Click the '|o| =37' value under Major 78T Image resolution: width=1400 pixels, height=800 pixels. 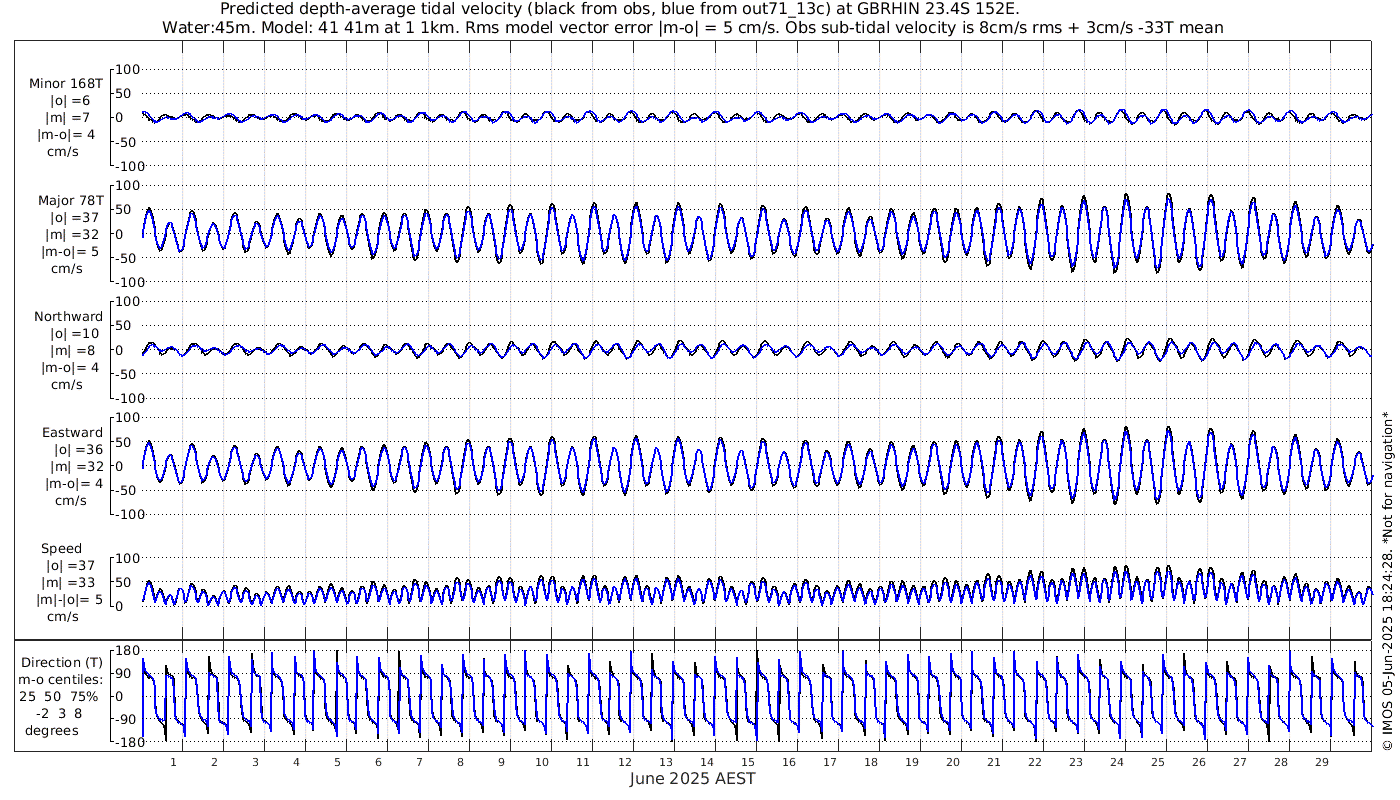[71, 218]
